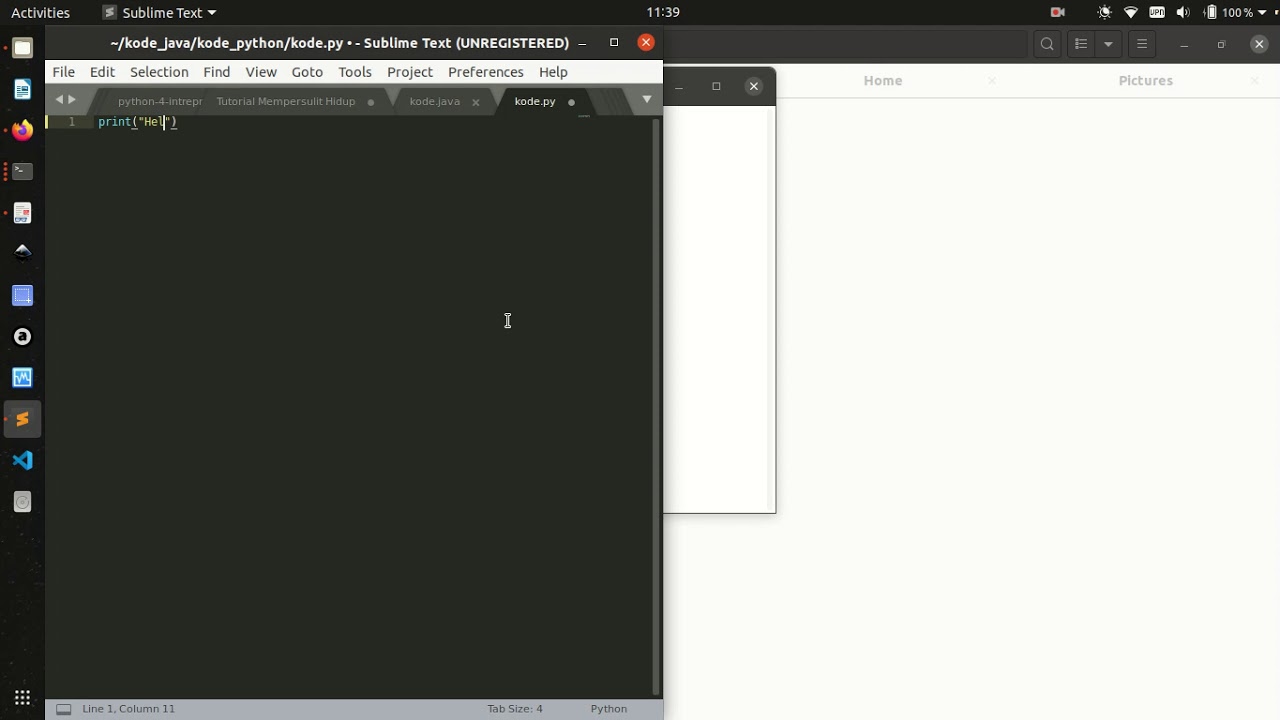Click the search icon in Files window
This screenshot has width=1280, height=720.
[1046, 44]
